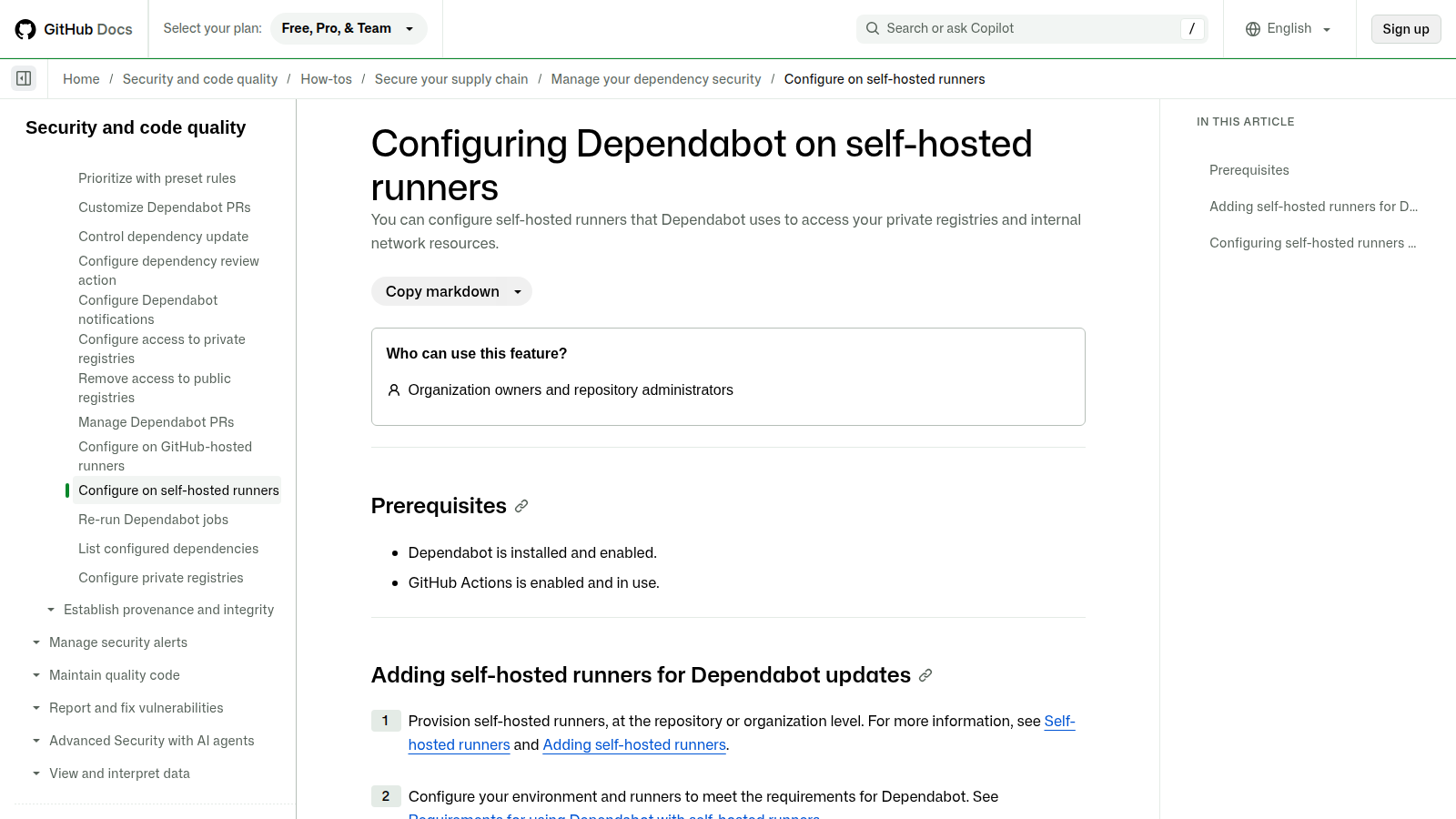The height and width of the screenshot is (819, 1456).
Task: Open Configure on GitHub-hosted runners
Action: tap(166, 456)
